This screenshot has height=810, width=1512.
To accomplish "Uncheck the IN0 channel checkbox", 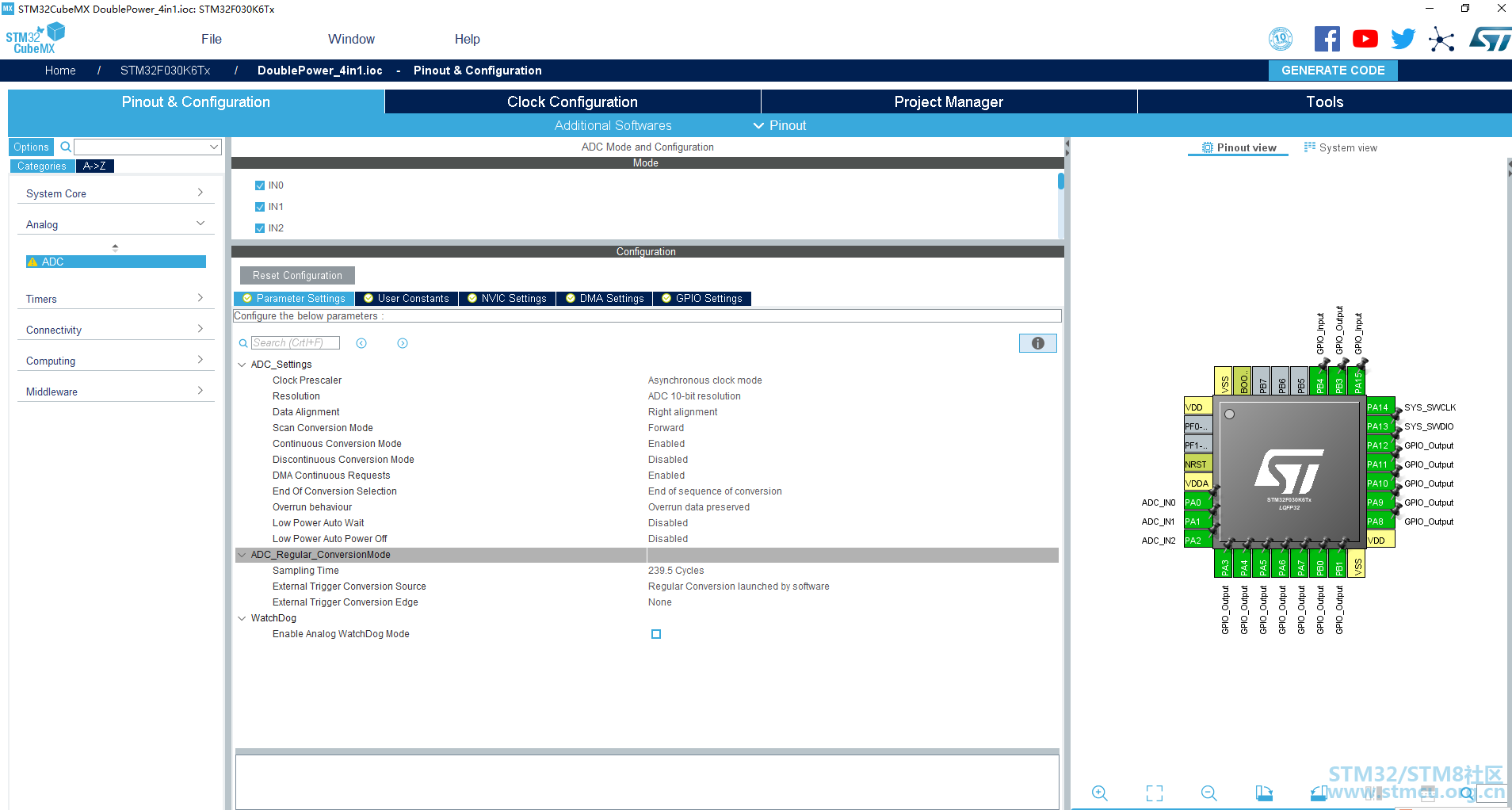I will tap(260, 185).
